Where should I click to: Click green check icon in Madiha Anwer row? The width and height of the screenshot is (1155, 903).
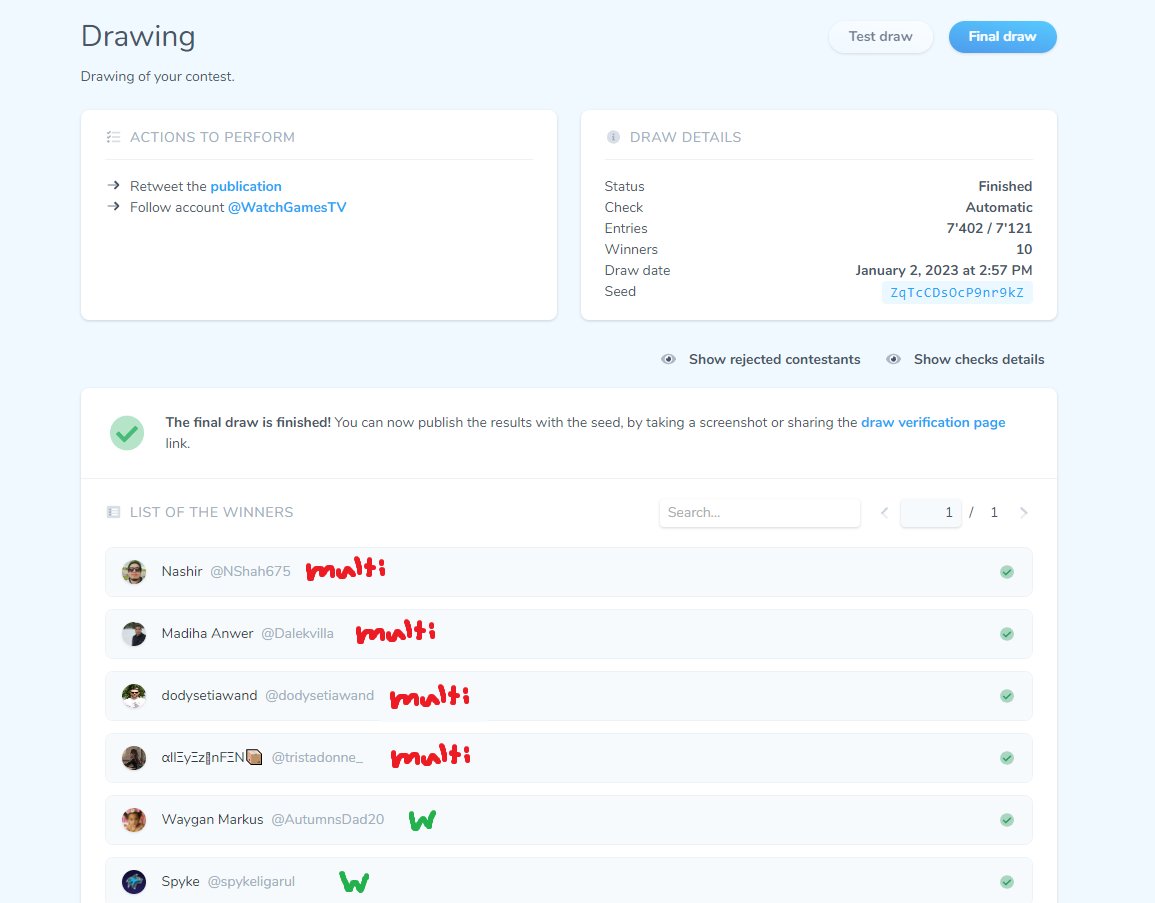coord(1007,633)
